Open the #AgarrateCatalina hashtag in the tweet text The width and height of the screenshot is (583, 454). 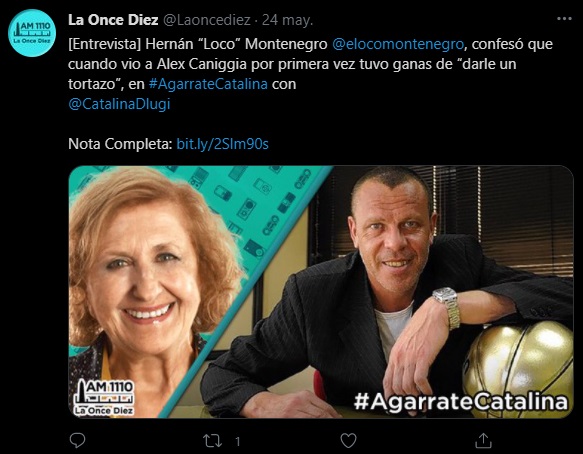click(208, 84)
